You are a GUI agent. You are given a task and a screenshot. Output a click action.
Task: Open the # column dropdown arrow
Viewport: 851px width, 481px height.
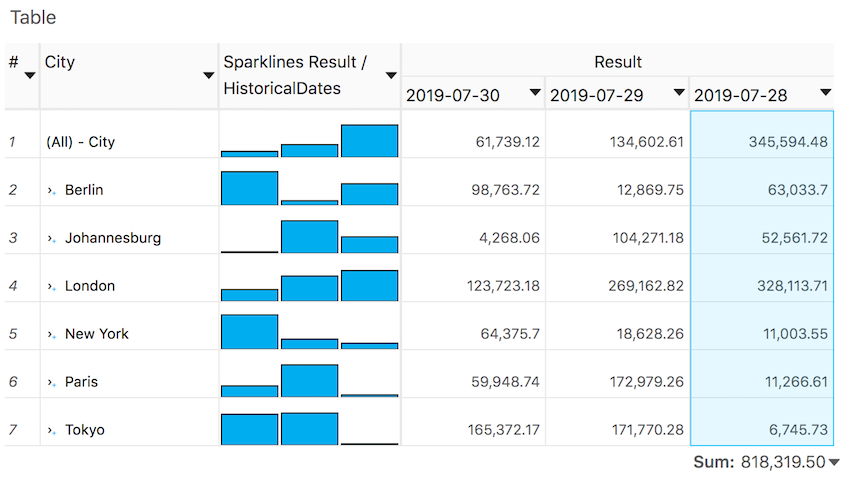point(30,75)
